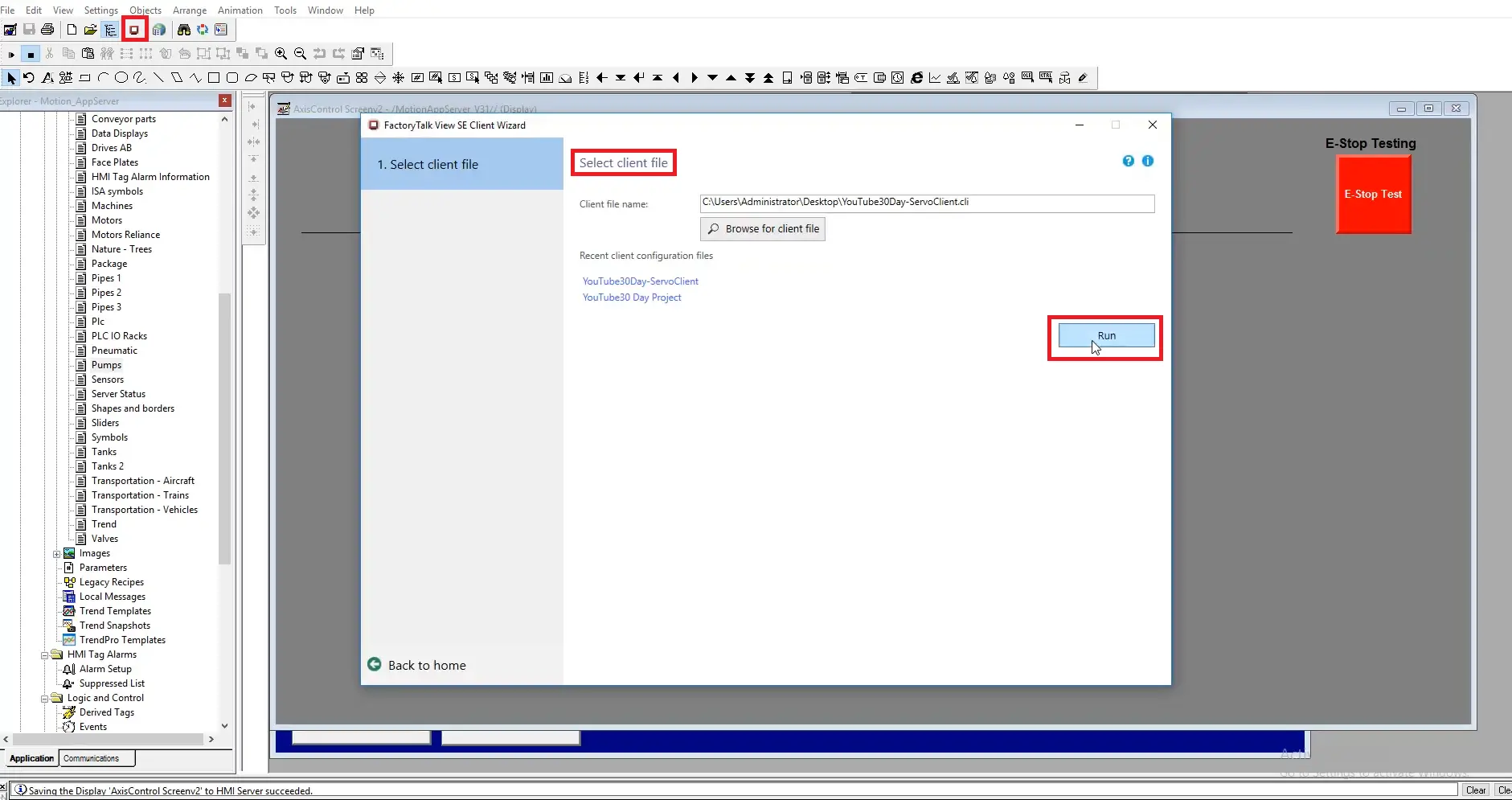Click the red E-Stop Test button

tap(1373, 195)
